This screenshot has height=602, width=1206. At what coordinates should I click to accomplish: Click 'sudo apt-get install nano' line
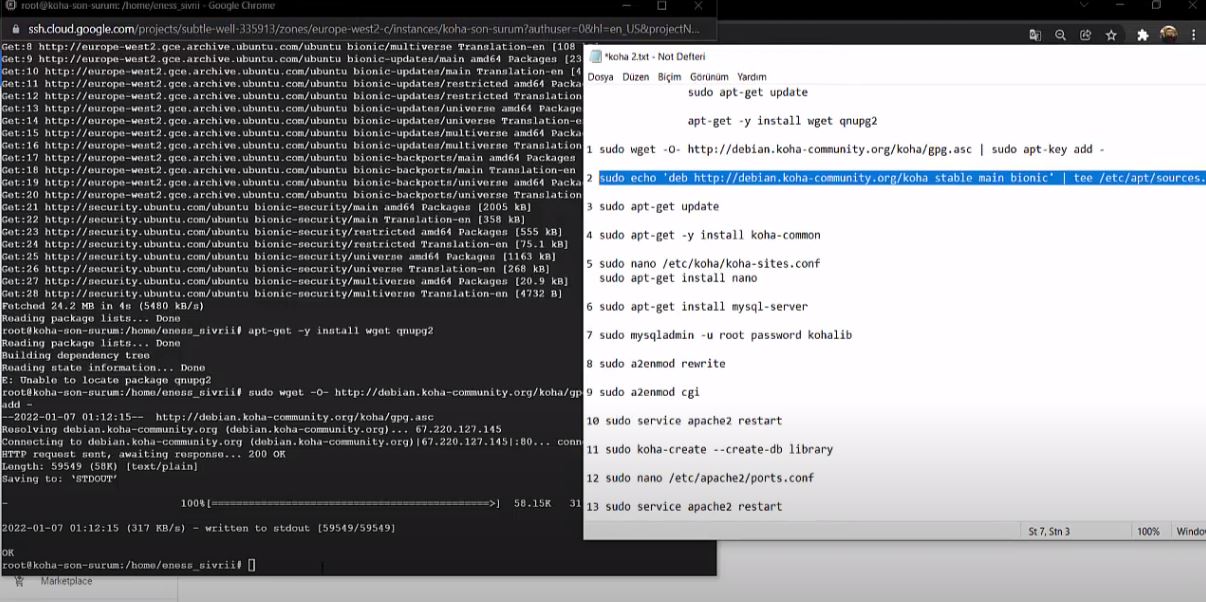678,278
